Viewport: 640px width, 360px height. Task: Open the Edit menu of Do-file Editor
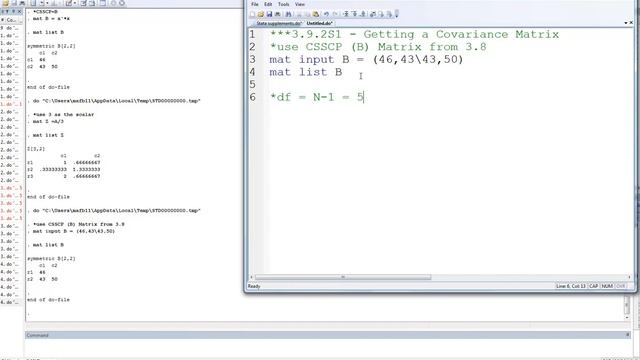point(268,4)
